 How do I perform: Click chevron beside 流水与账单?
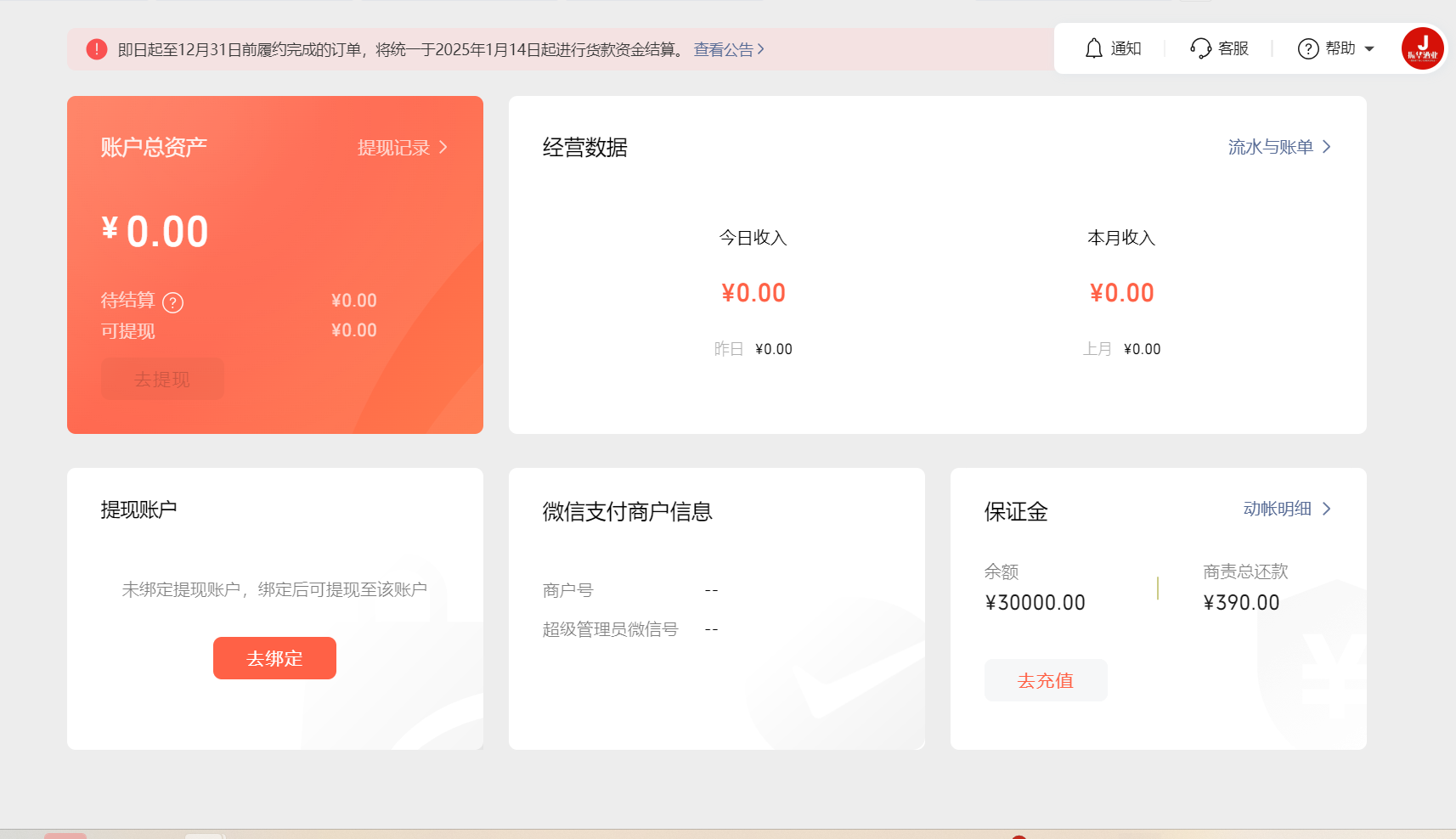1327,147
